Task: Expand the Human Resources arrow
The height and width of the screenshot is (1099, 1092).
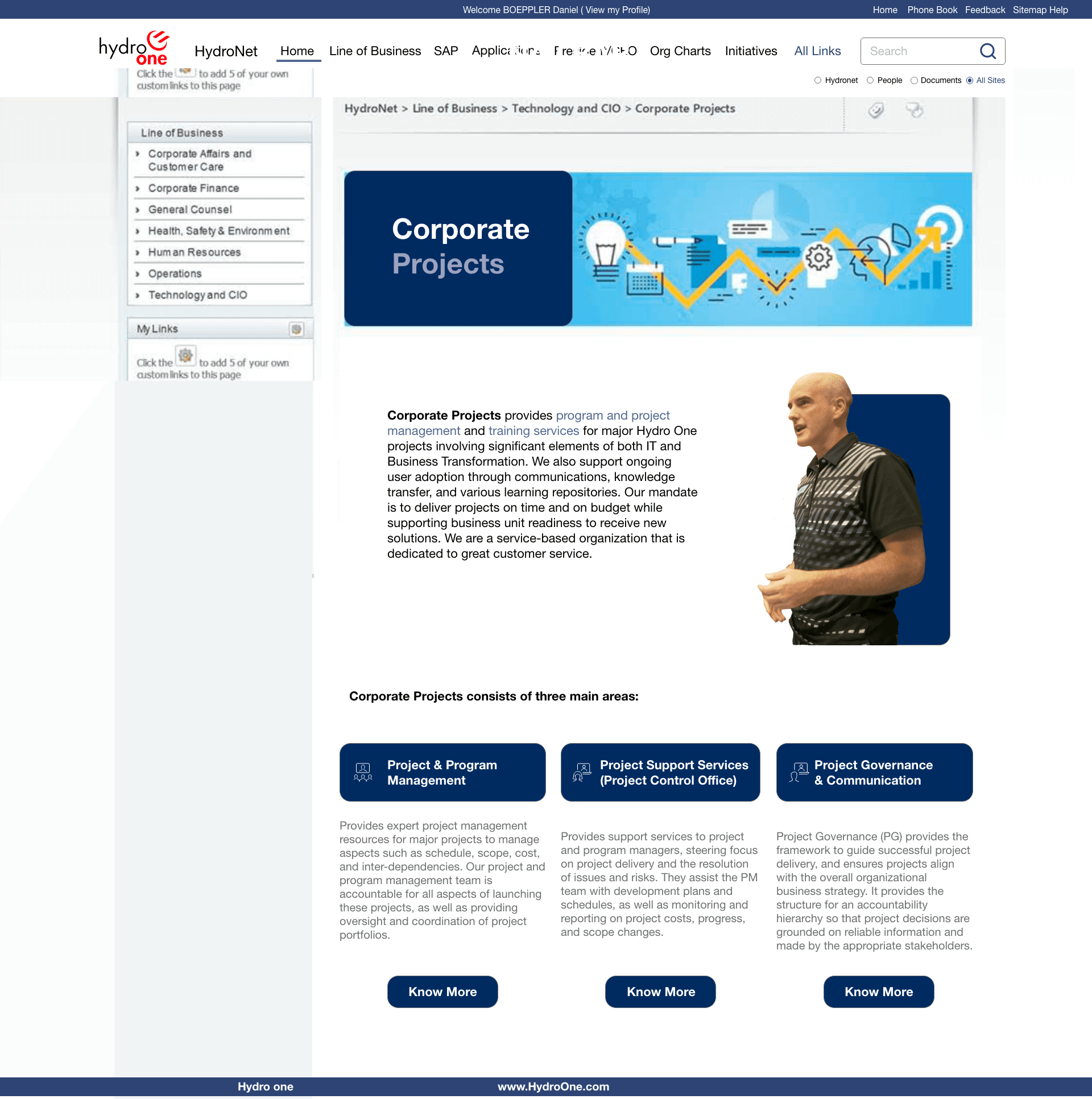Action: [x=138, y=252]
